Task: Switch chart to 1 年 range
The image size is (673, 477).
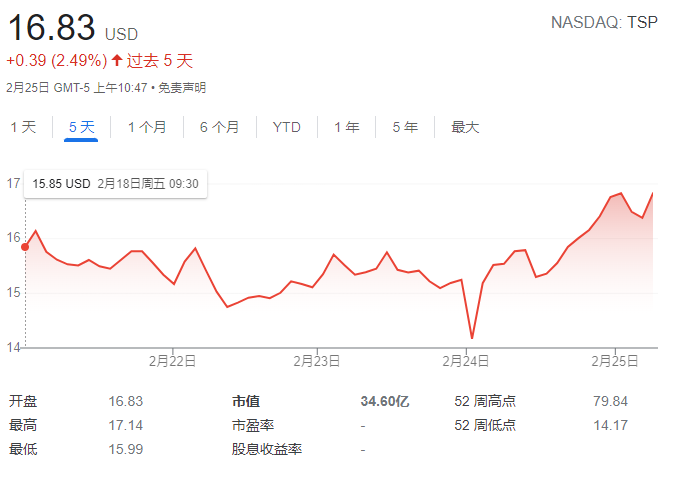Action: [x=347, y=127]
